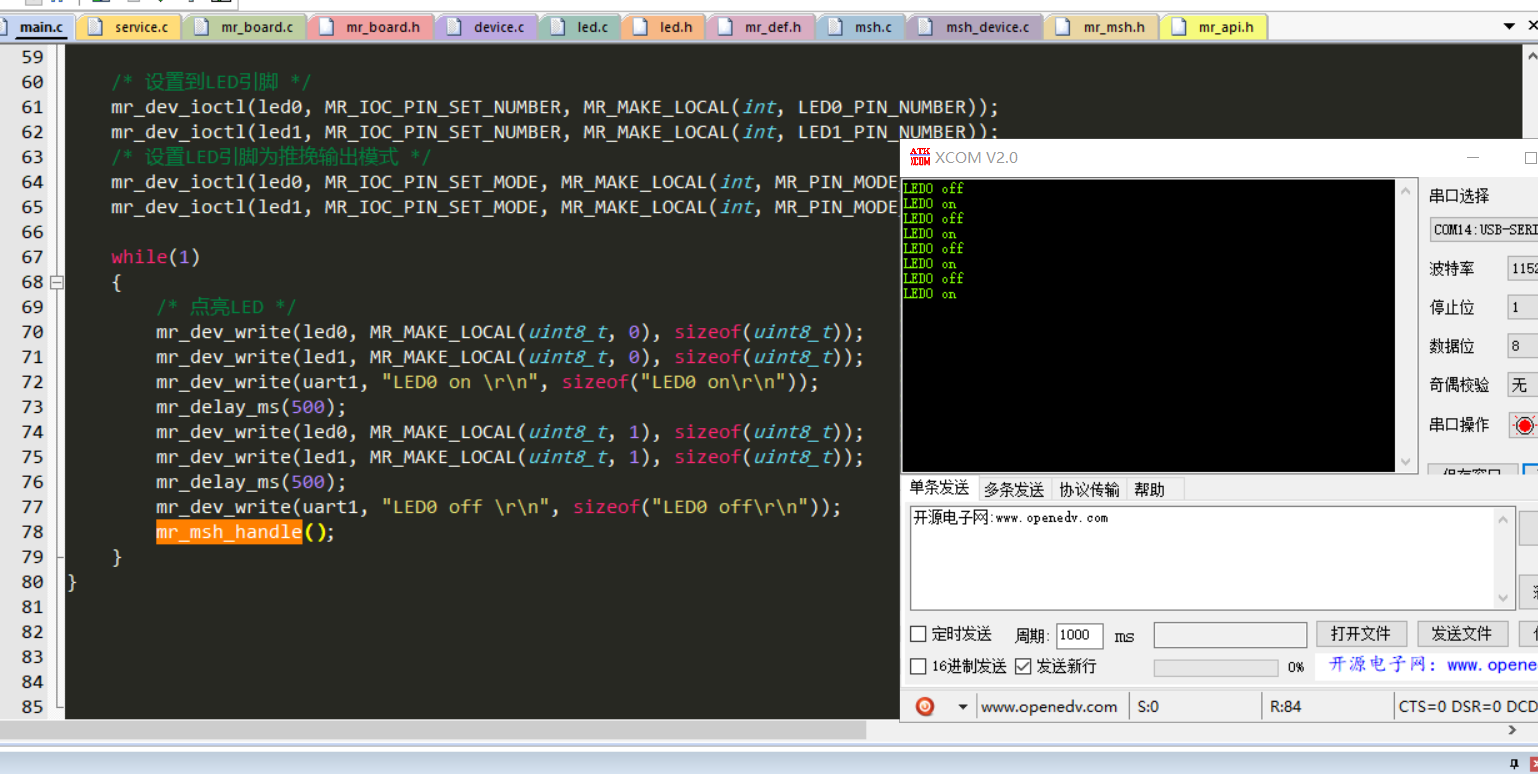Select the 多条发送 tab in XCOM
Image resolution: width=1538 pixels, height=774 pixels.
[1014, 489]
